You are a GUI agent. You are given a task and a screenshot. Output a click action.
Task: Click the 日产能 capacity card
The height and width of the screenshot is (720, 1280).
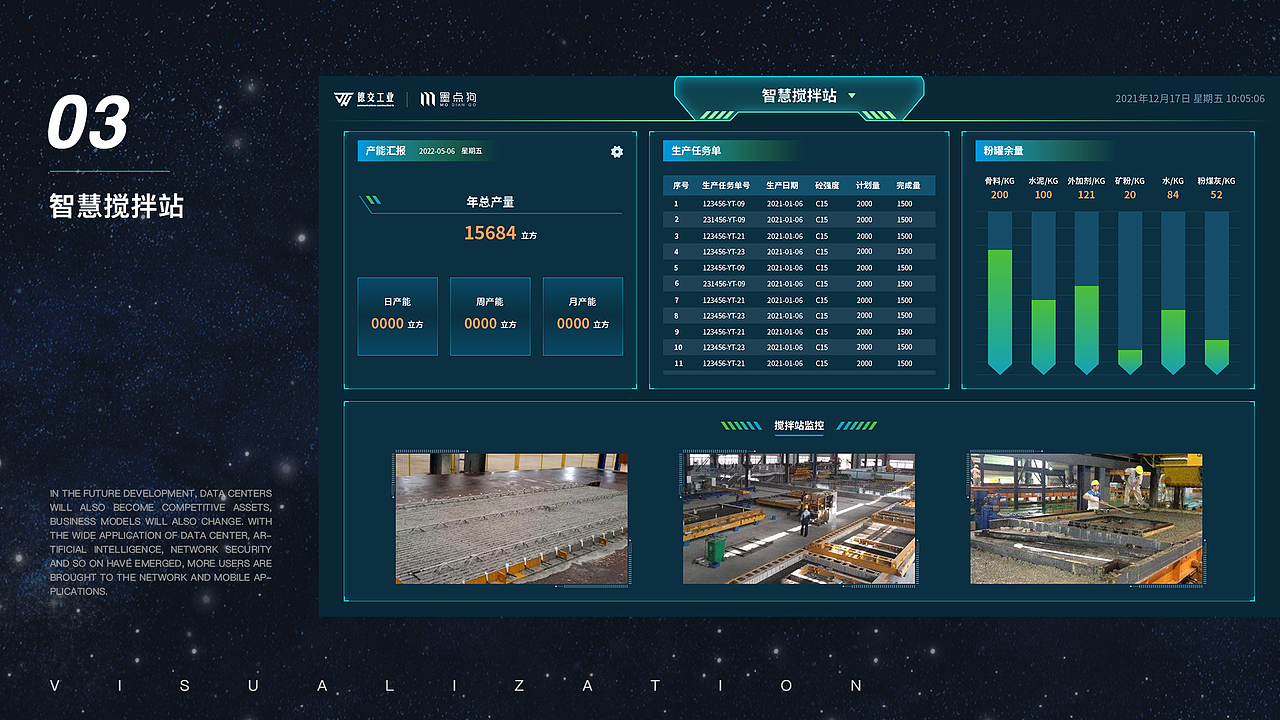[397, 316]
